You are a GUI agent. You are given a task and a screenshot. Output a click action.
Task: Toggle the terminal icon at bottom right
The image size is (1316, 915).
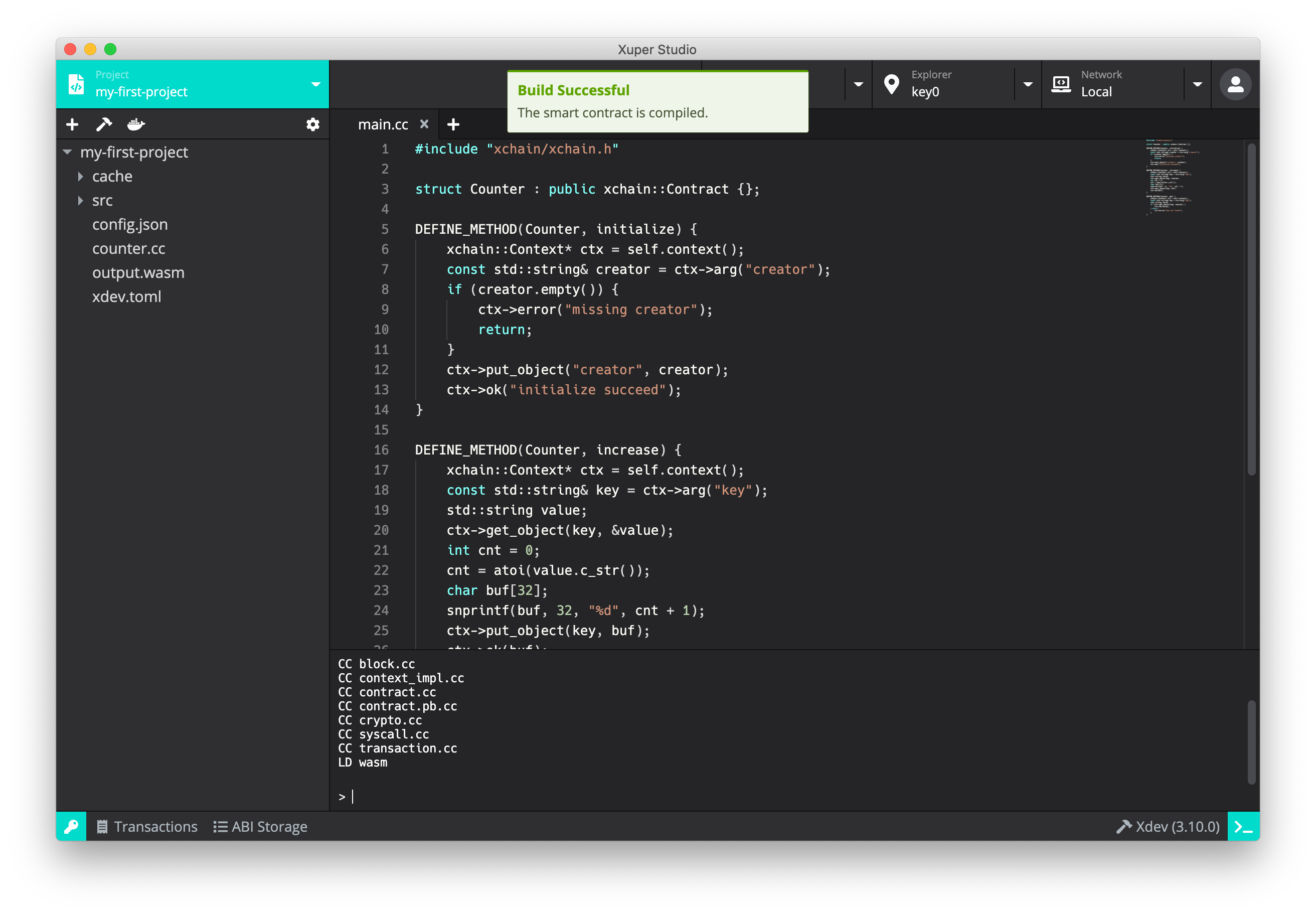(x=1243, y=826)
